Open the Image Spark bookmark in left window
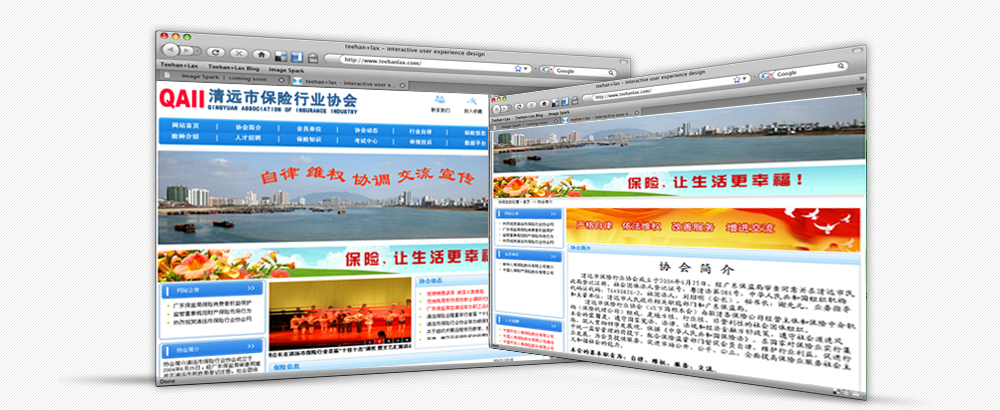Viewport: 1000px width, 410px height. [286, 70]
